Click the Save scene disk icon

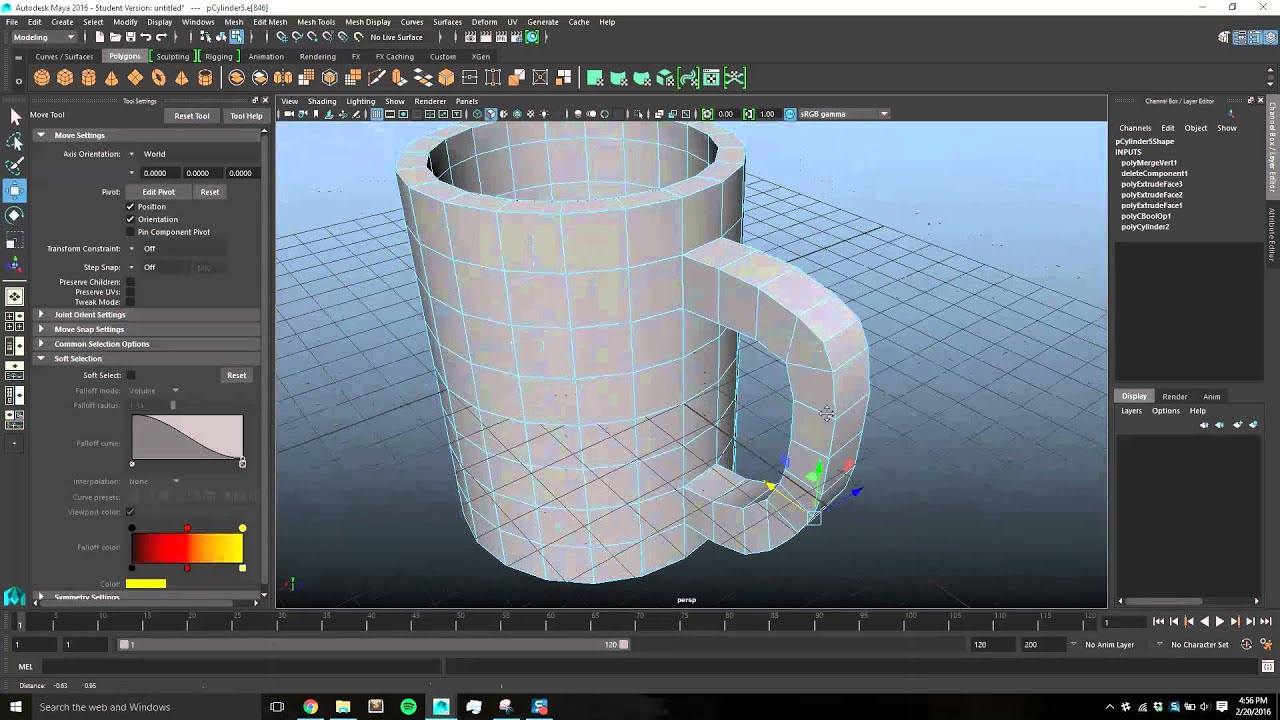click(x=130, y=37)
